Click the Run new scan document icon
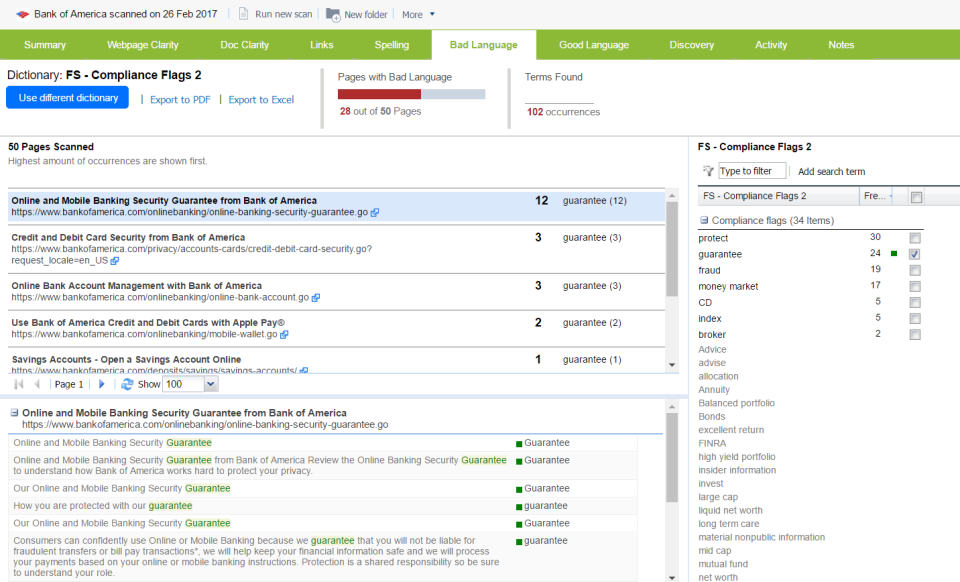The height and width of the screenshot is (582, 960). pyautogui.click(x=243, y=14)
